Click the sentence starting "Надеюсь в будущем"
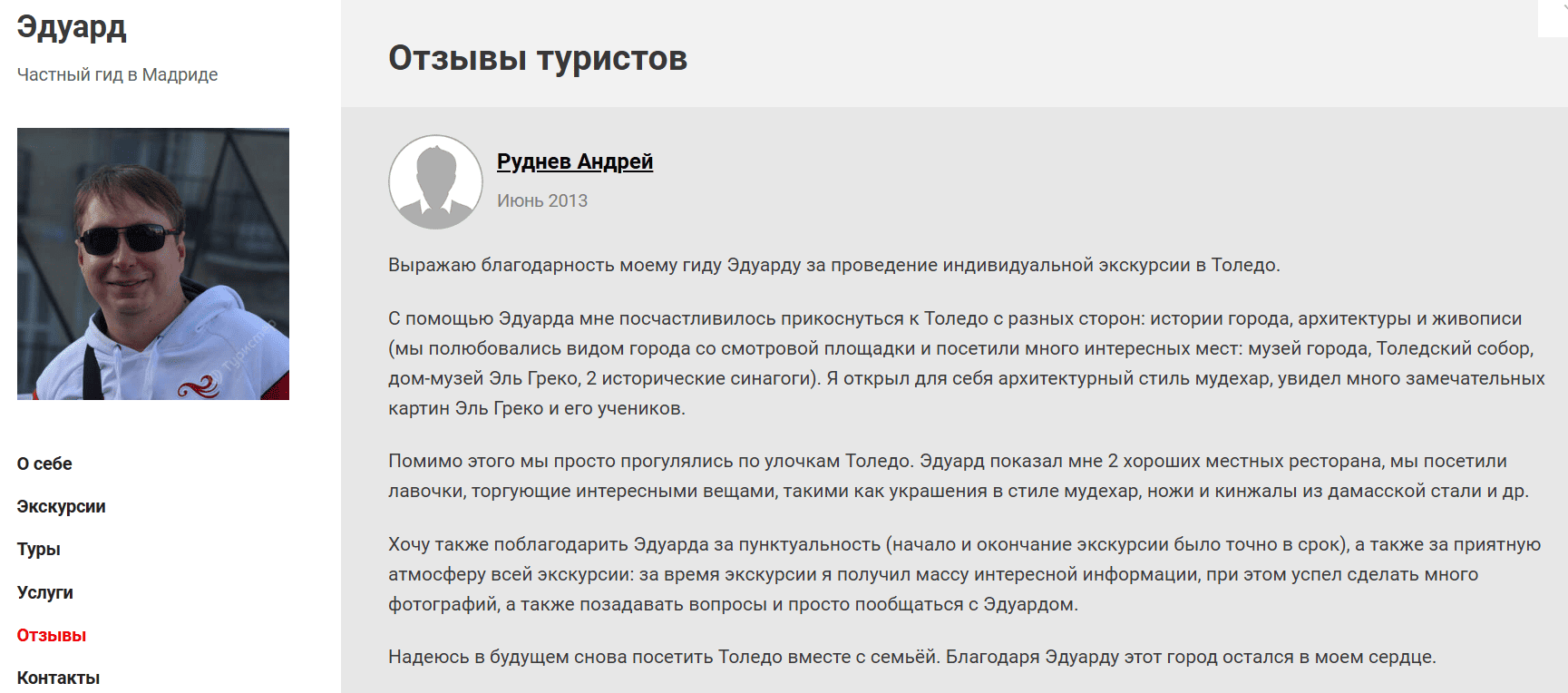1568x693 pixels. pyautogui.click(x=911, y=657)
